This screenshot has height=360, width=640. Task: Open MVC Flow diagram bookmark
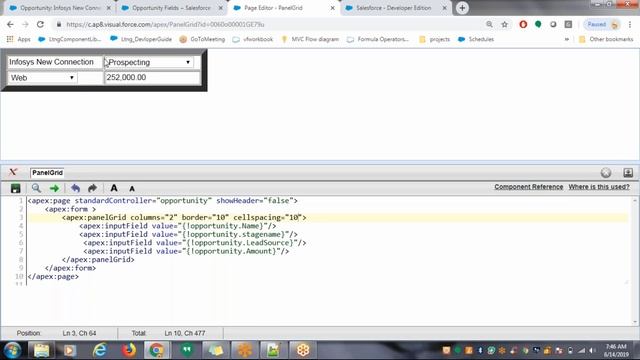(310, 39)
